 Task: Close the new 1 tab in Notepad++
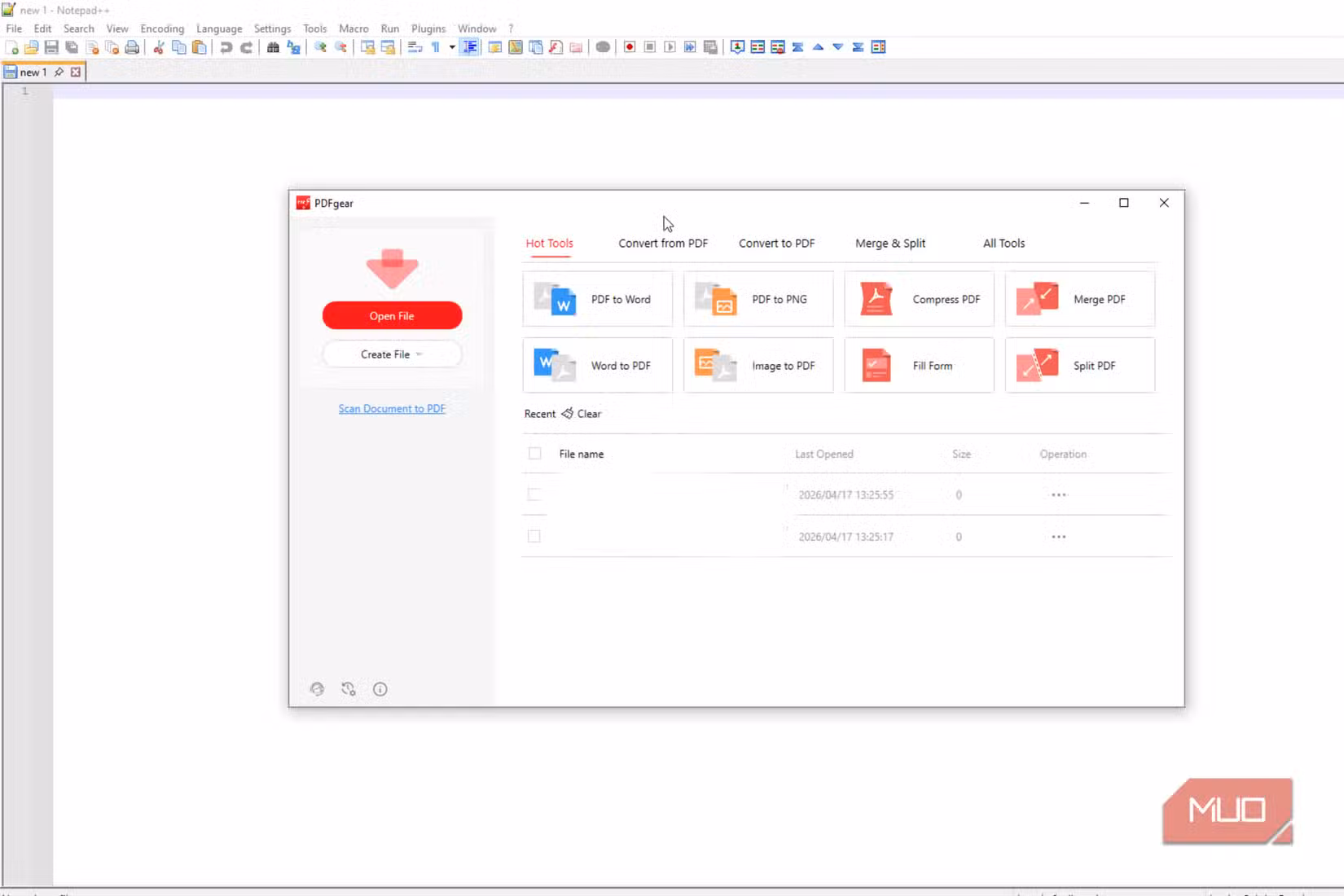tap(76, 72)
